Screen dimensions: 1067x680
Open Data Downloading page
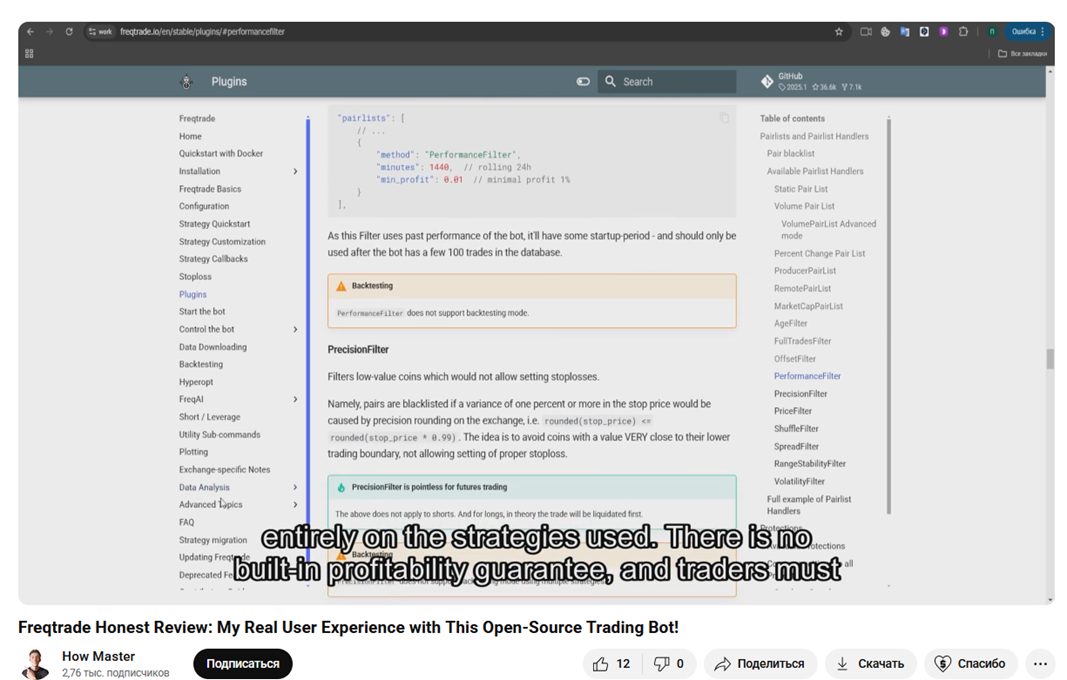[x=213, y=347]
